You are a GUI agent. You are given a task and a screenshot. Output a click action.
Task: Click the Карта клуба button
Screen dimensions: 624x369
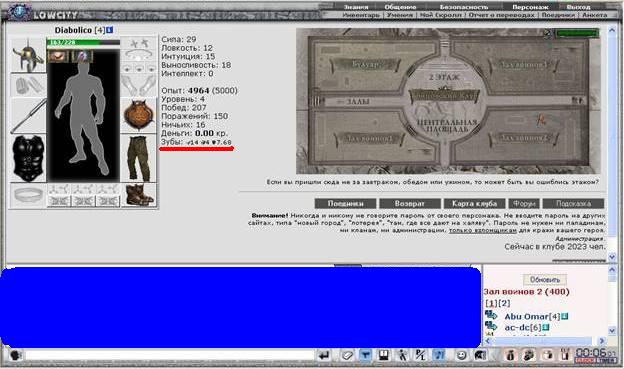pos(474,203)
